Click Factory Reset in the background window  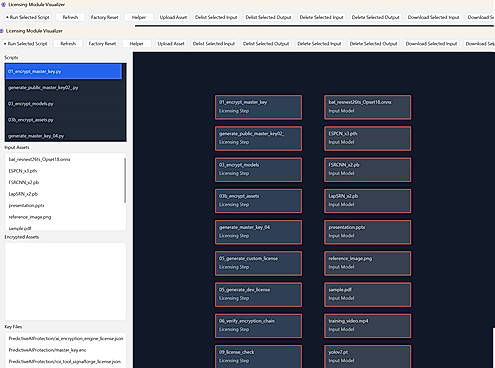pos(104,17)
